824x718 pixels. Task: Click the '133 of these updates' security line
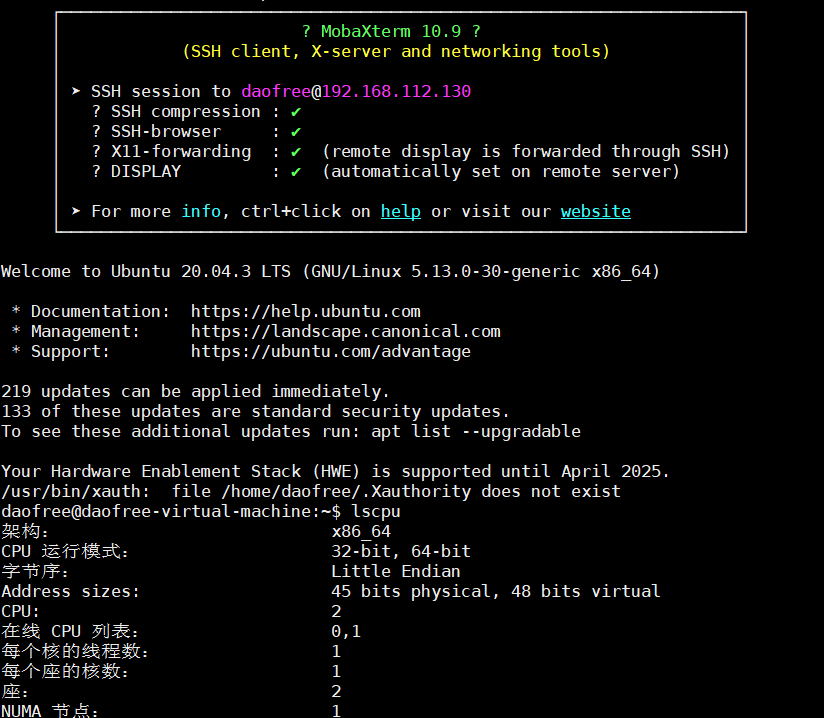[x=255, y=411]
